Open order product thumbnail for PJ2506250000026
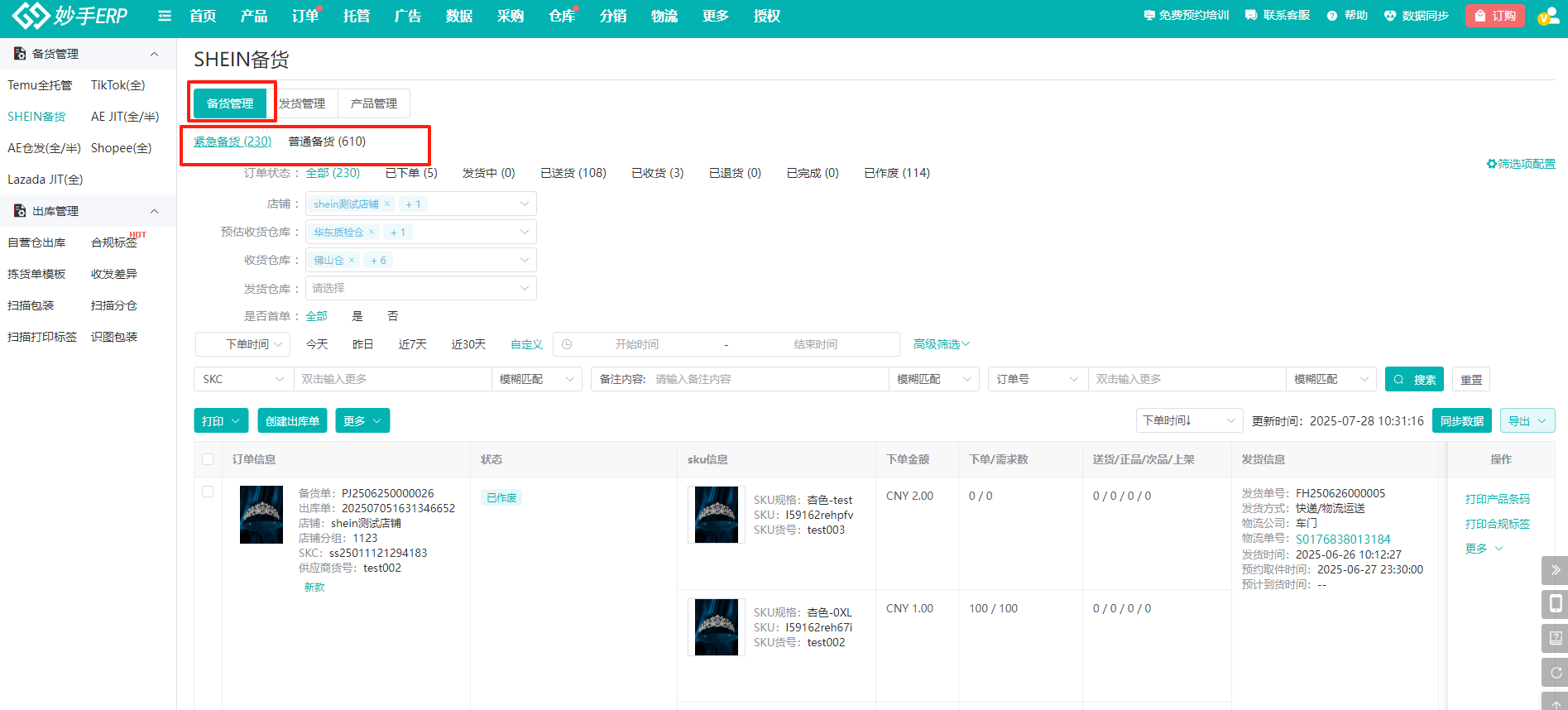 (261, 515)
